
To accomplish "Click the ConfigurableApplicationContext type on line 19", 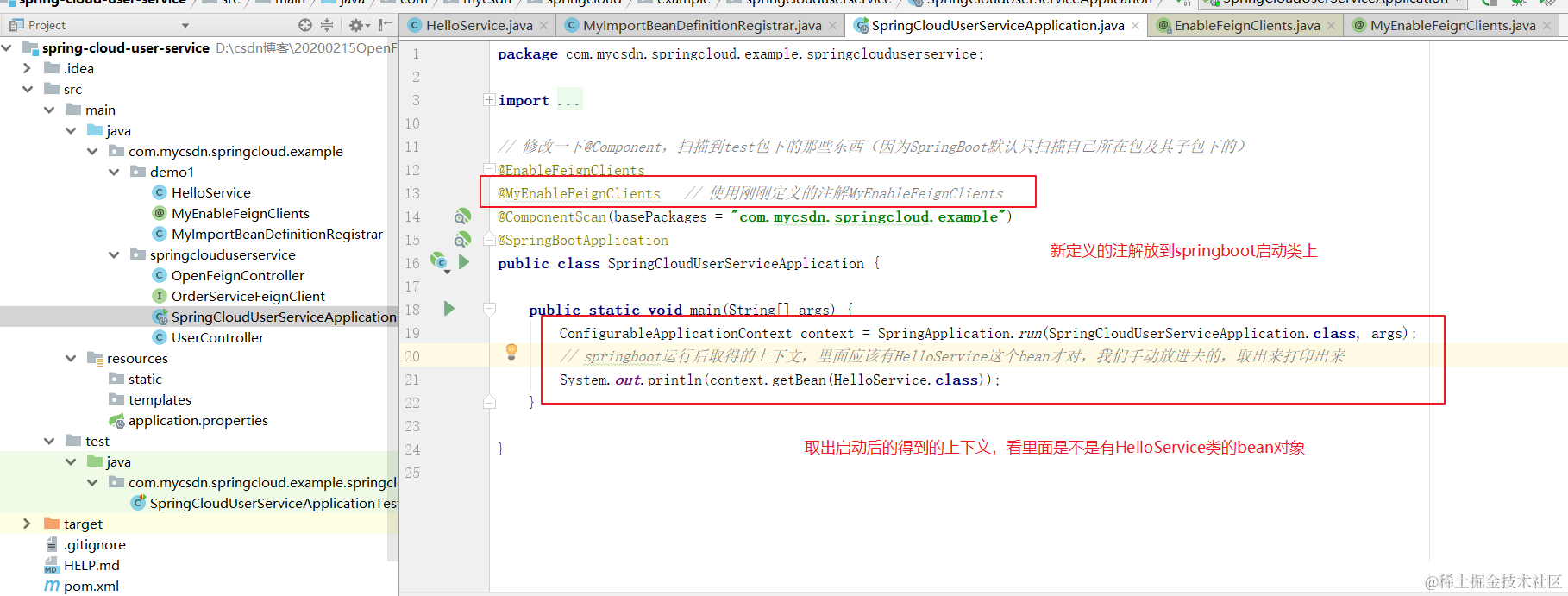I will 675,333.
